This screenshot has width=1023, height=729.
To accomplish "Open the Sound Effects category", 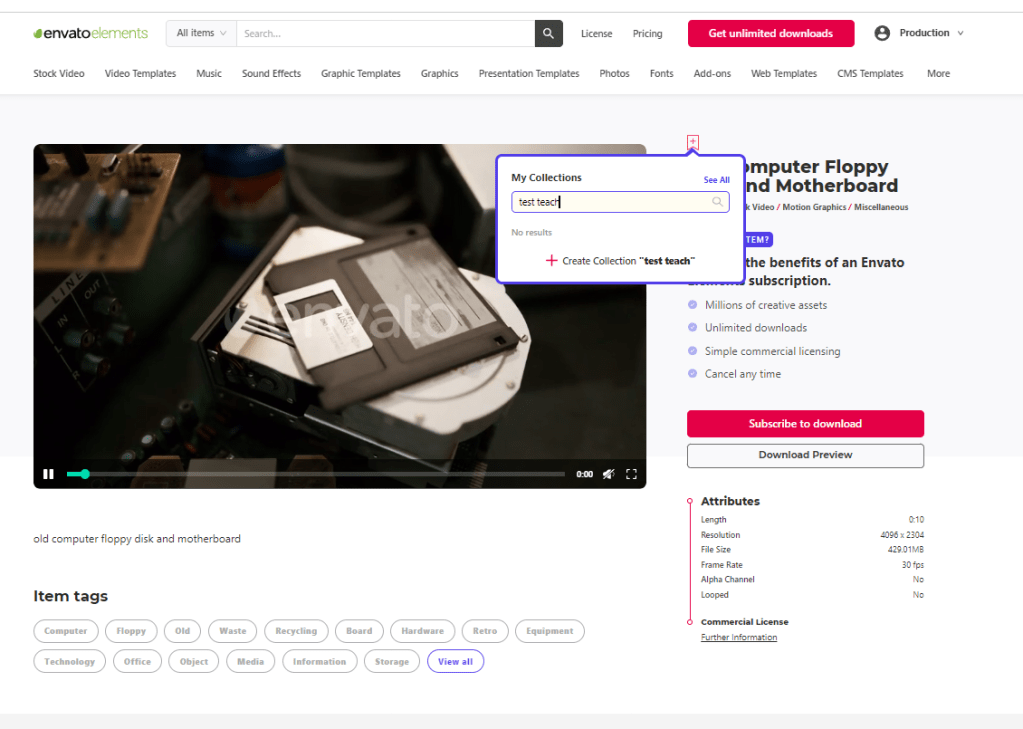I will [x=271, y=74].
